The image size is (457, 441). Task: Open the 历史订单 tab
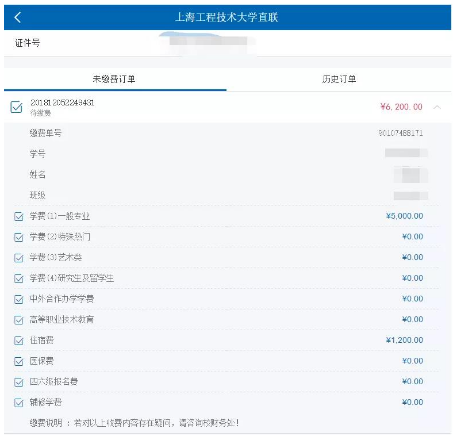tap(339, 79)
